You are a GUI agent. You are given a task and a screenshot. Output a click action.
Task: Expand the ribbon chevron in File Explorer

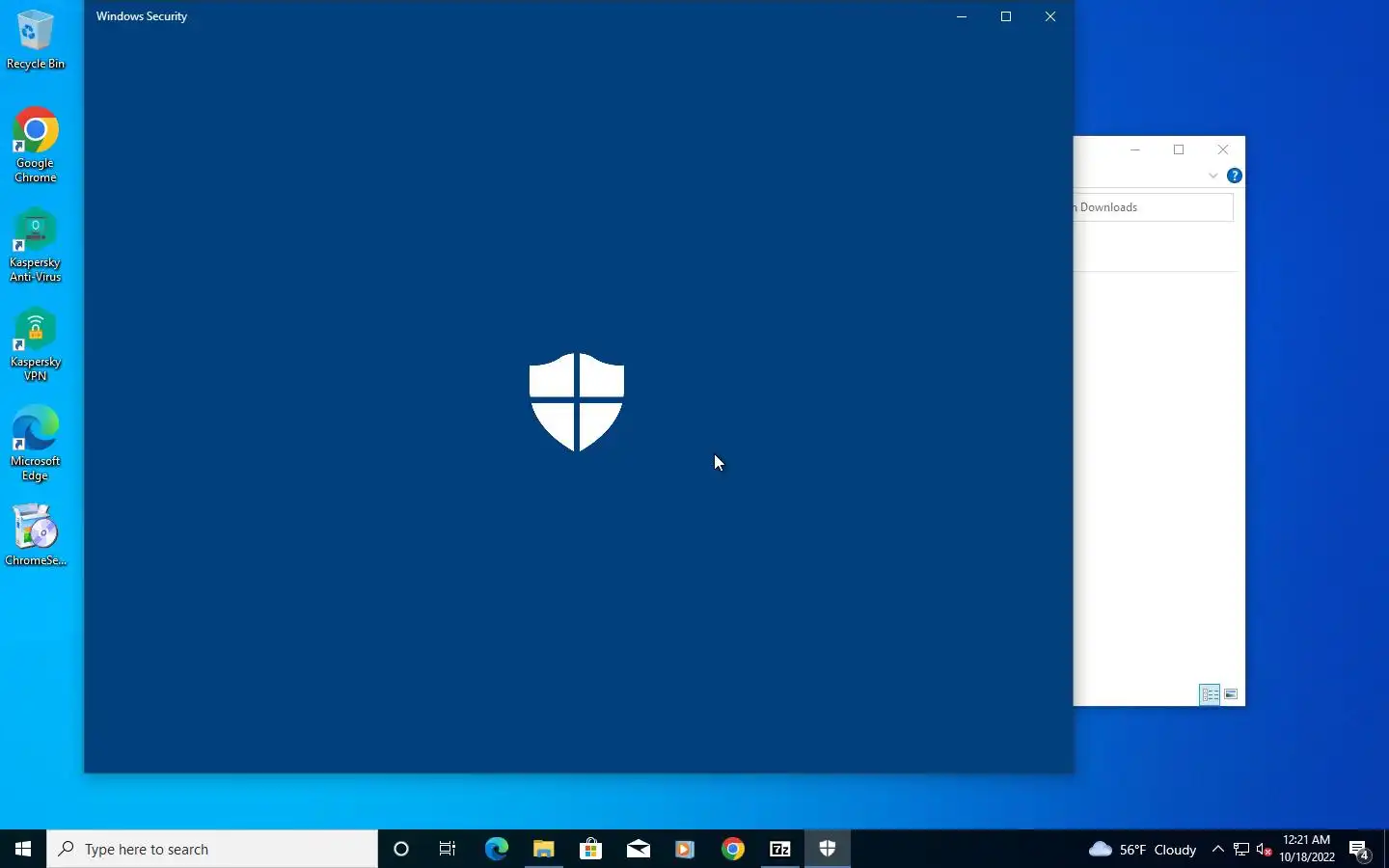click(x=1213, y=176)
